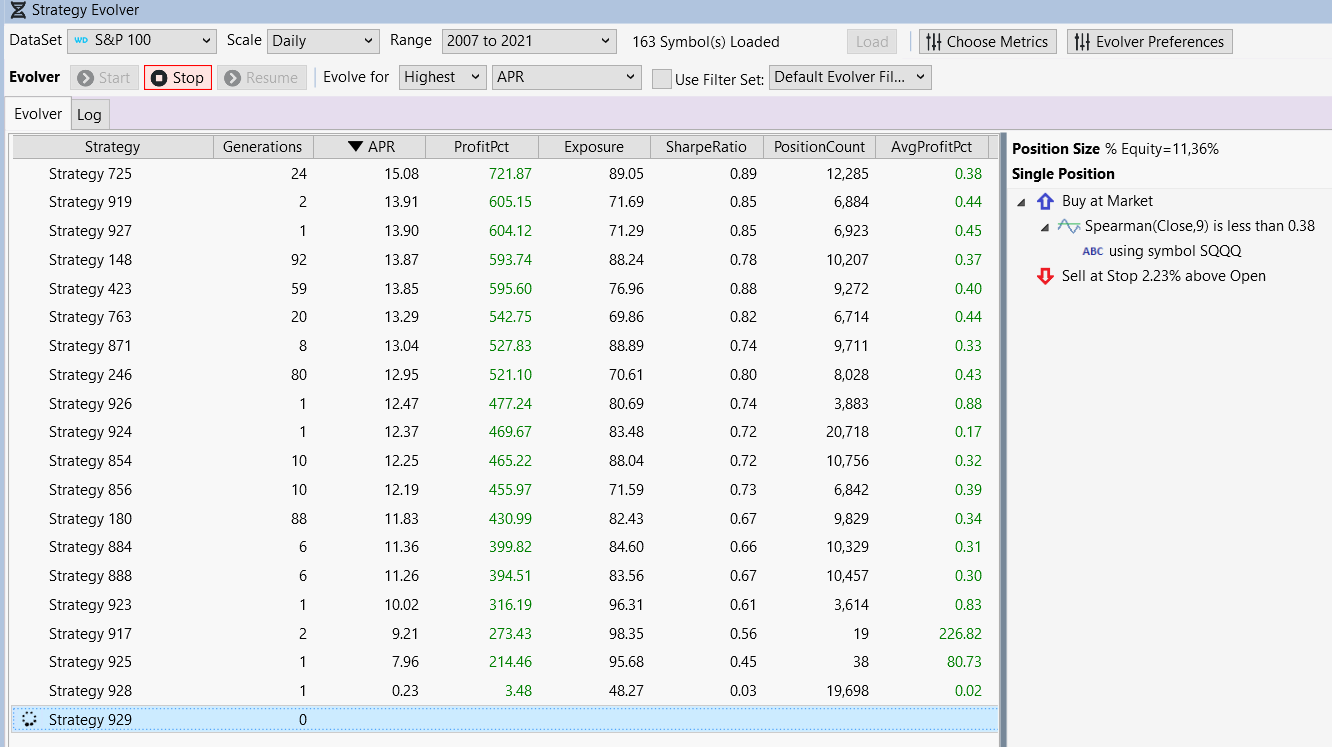Open the Scale Daily dropdown

(323, 41)
